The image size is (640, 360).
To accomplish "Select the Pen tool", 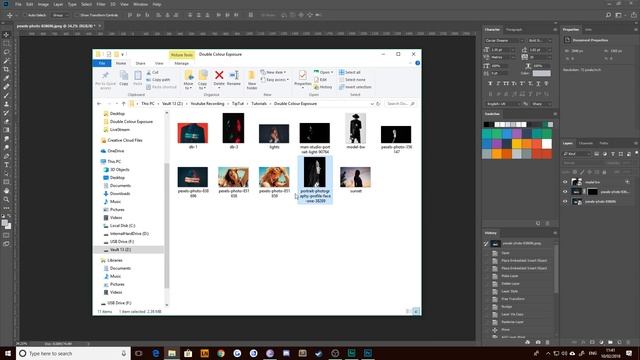I will coord(6,156).
